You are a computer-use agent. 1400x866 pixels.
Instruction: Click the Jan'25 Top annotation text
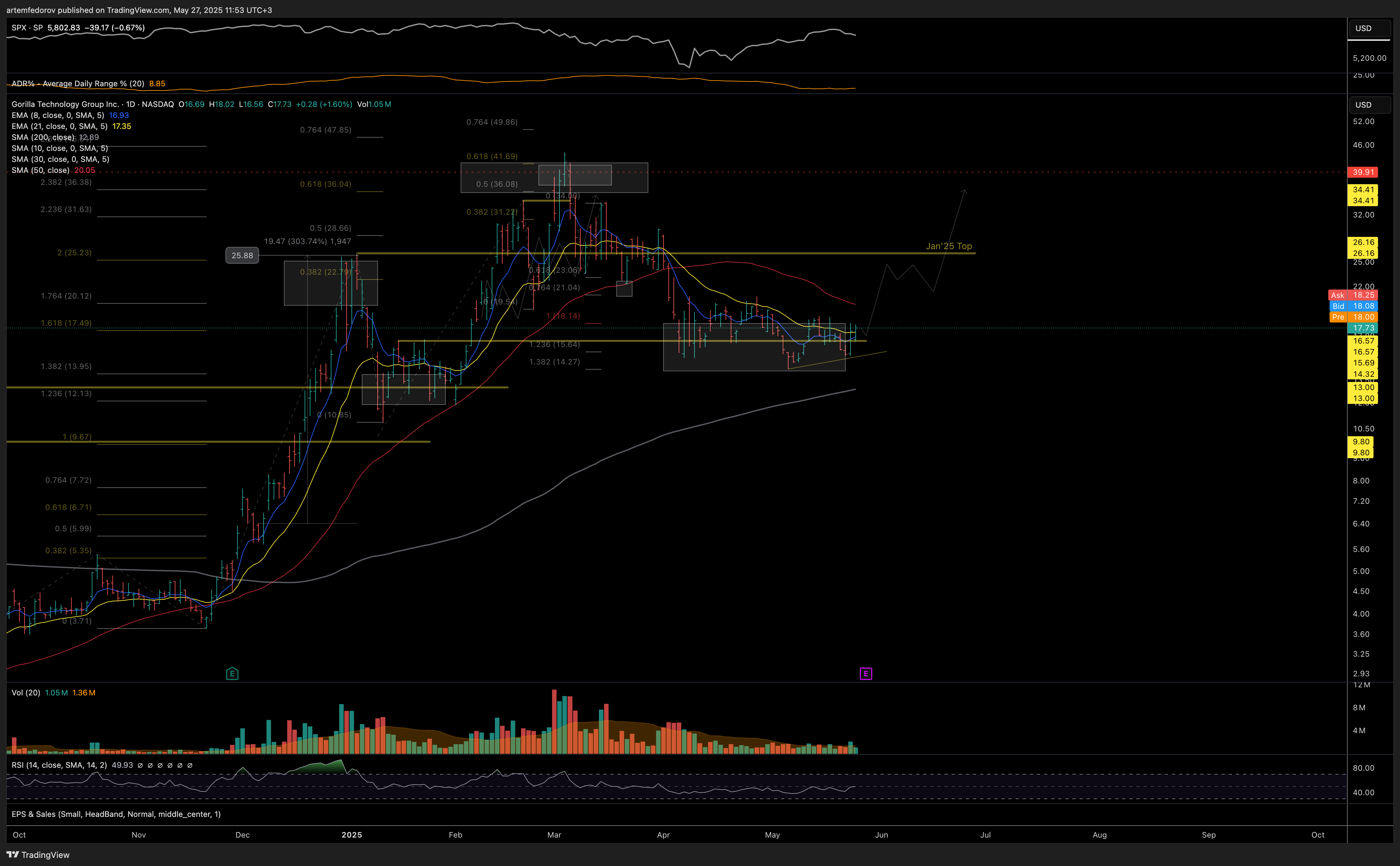point(949,246)
